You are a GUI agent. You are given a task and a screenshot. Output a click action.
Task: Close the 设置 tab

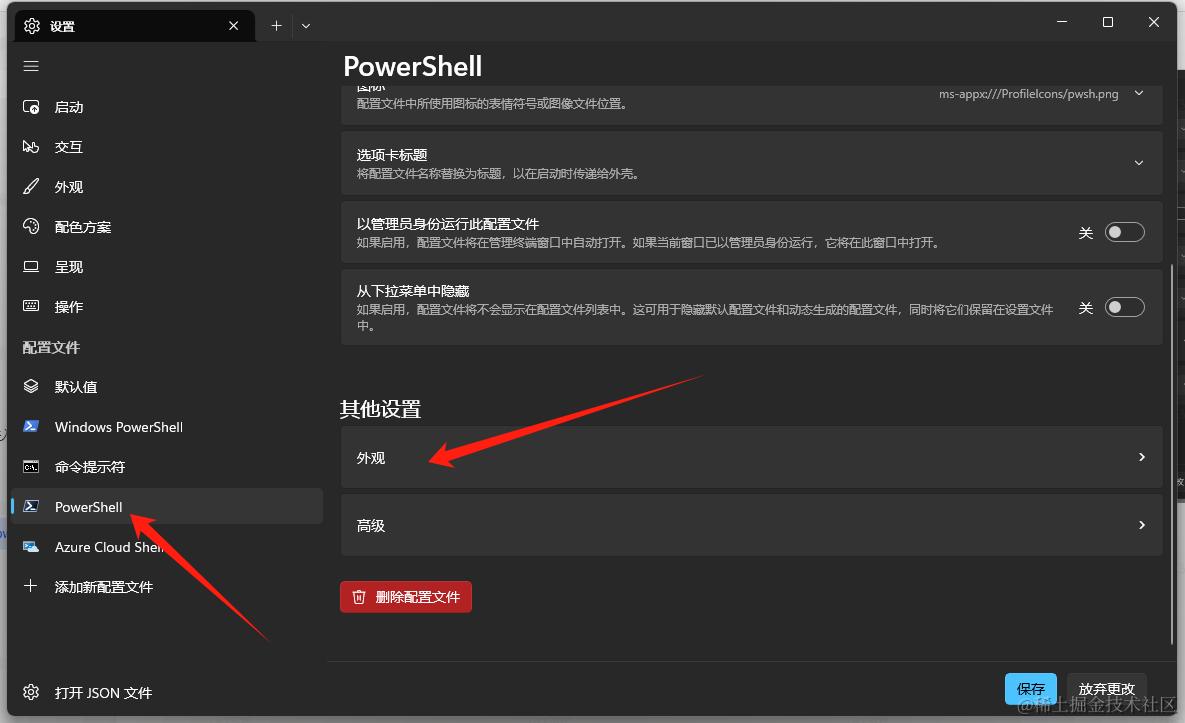pos(234,26)
